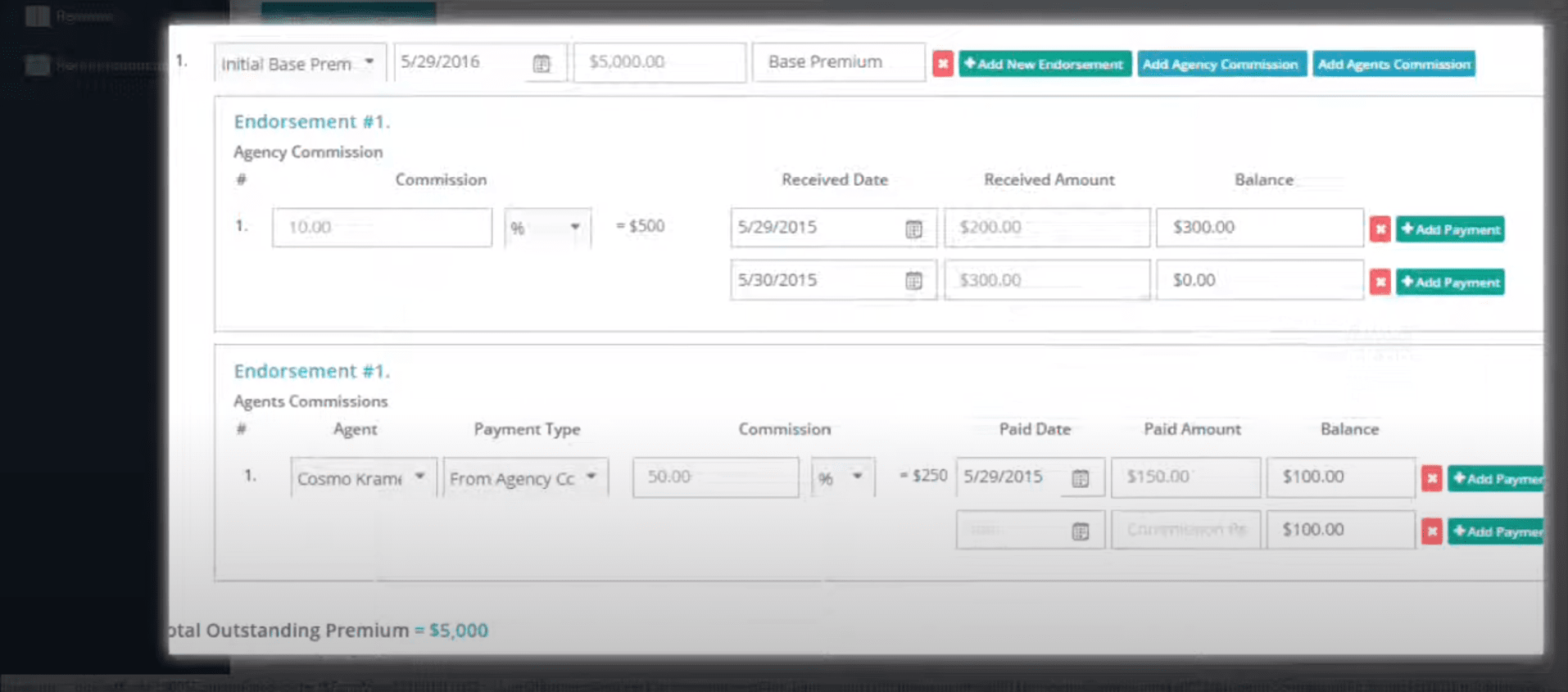
Task: Edit the Base Premium description field
Action: coord(838,62)
